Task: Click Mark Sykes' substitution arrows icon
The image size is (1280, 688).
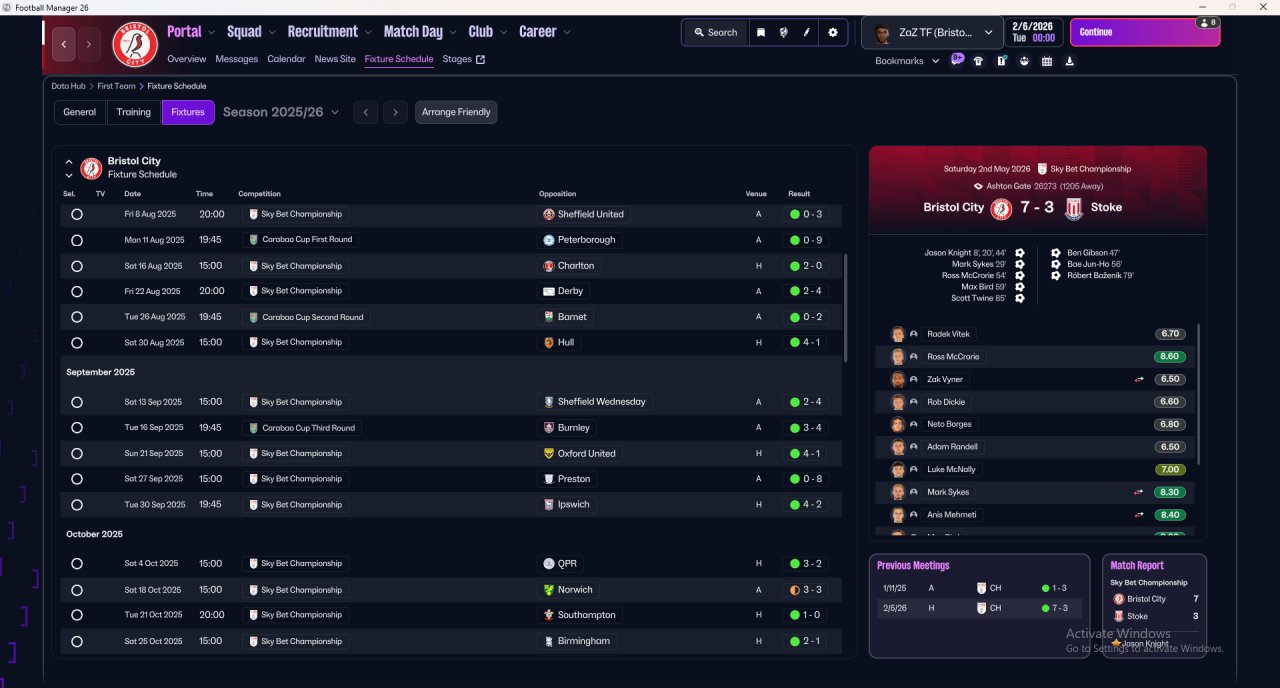Action: 1138,492
